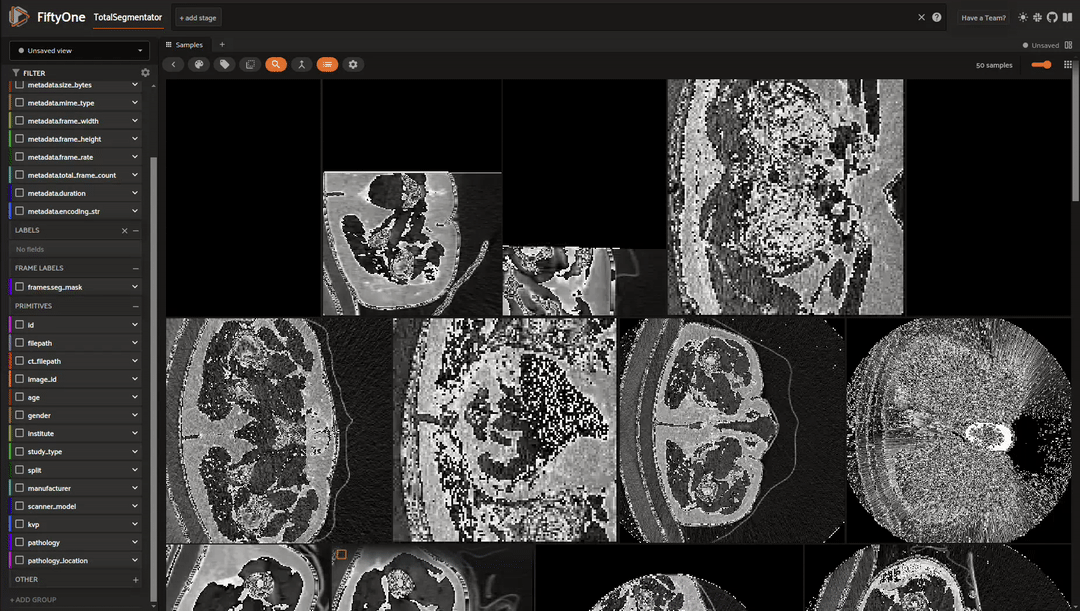Expand the split filter chevron

tap(135, 470)
